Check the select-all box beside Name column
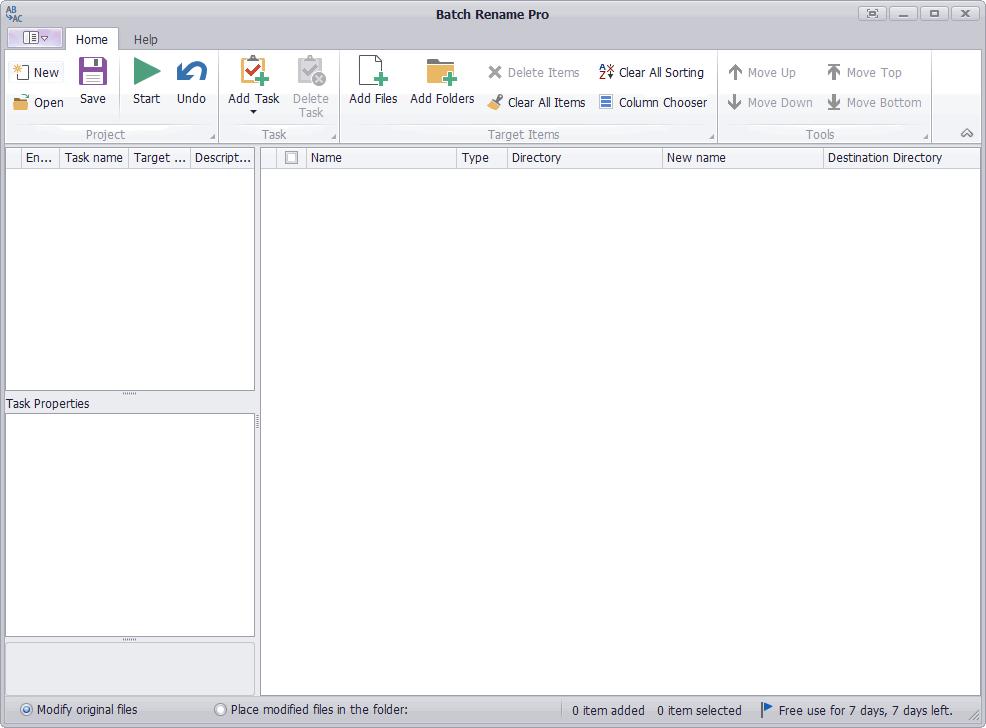986x728 pixels. point(291,158)
